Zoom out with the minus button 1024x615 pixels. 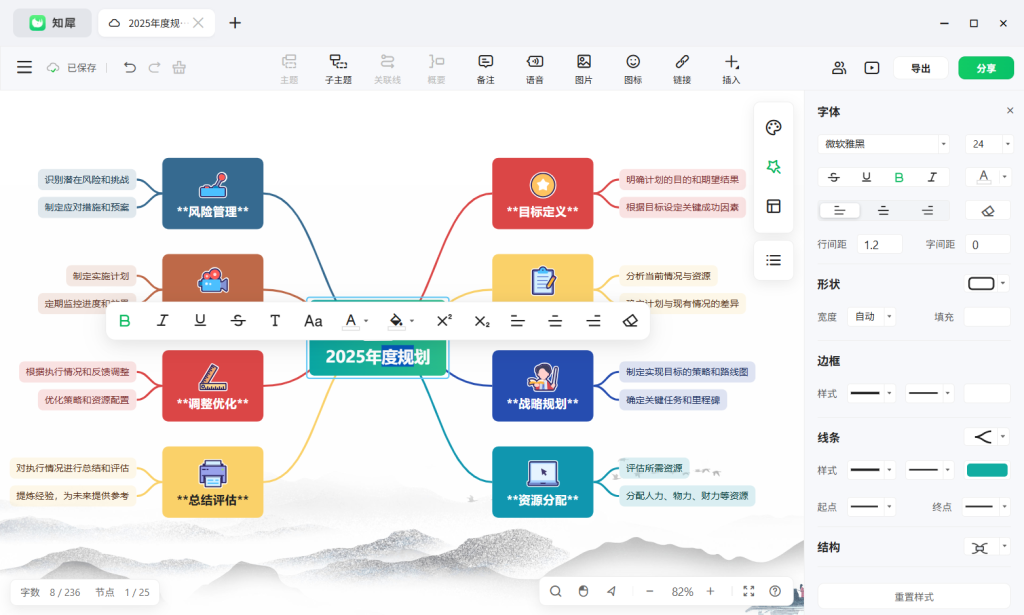pos(650,591)
